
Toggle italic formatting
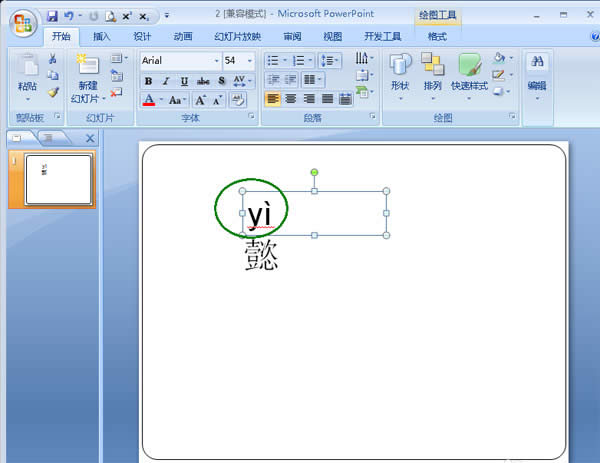tap(166, 81)
